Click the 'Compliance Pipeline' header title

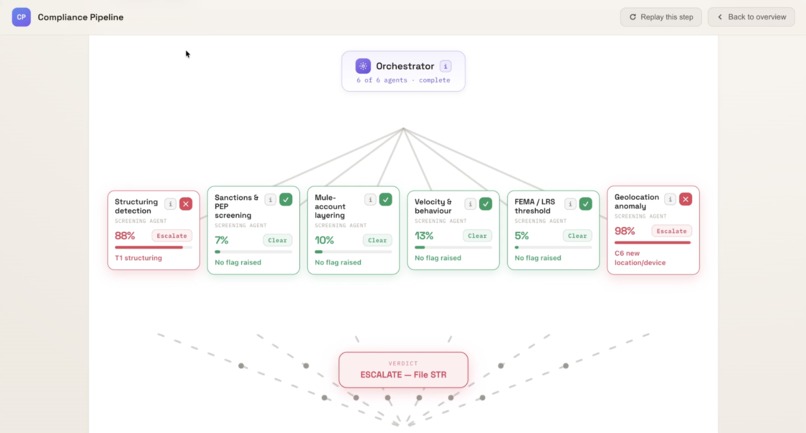click(80, 17)
